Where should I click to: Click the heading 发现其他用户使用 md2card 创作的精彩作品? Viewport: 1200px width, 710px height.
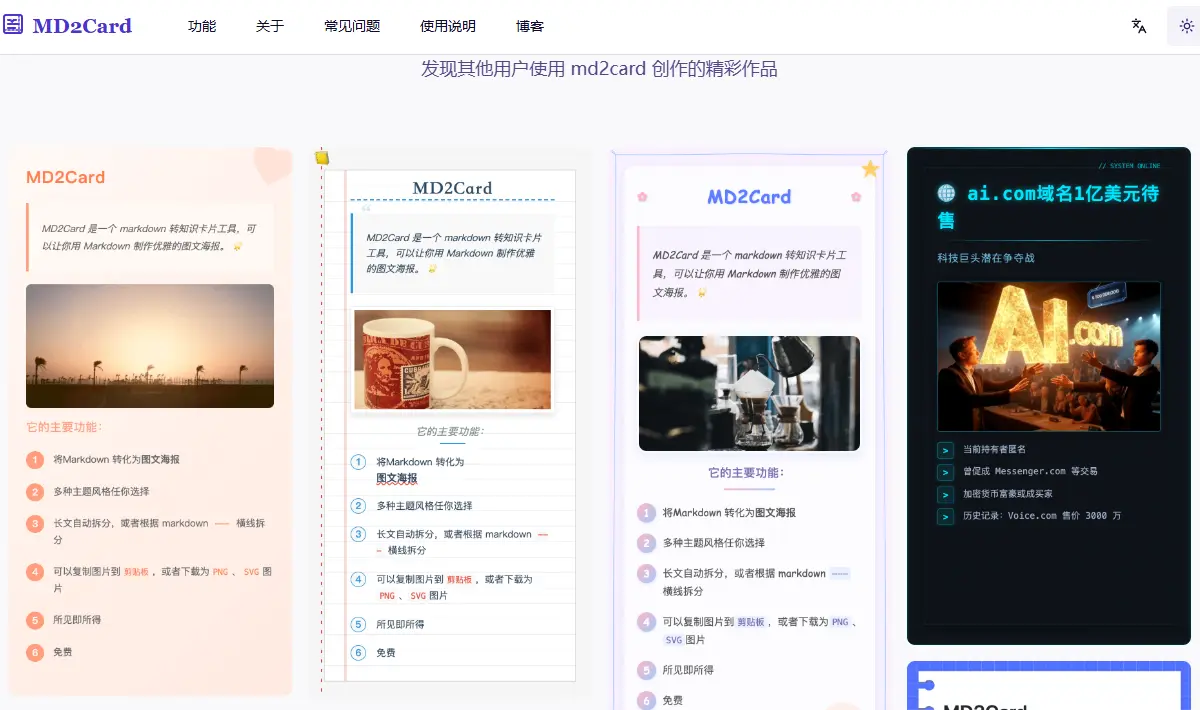(x=599, y=69)
